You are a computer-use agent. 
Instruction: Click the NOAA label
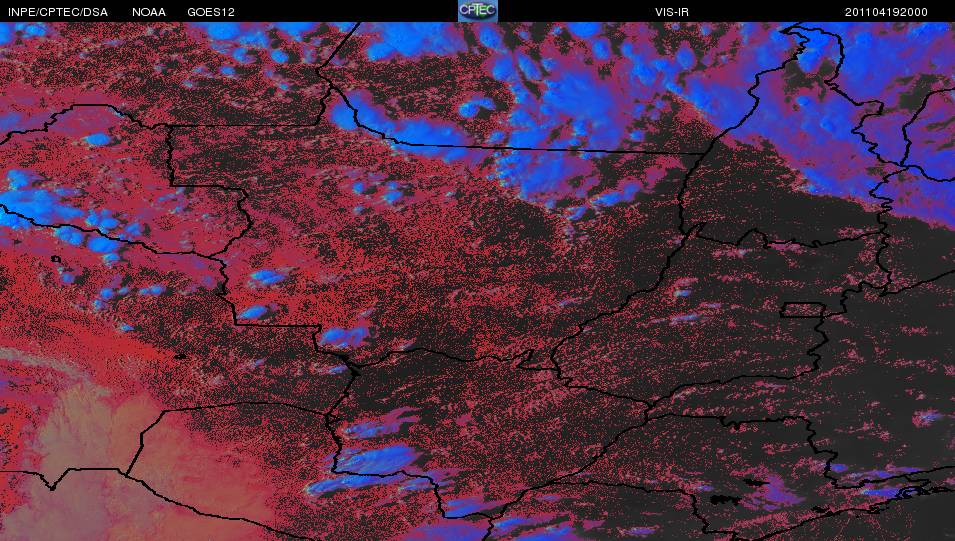coord(149,12)
